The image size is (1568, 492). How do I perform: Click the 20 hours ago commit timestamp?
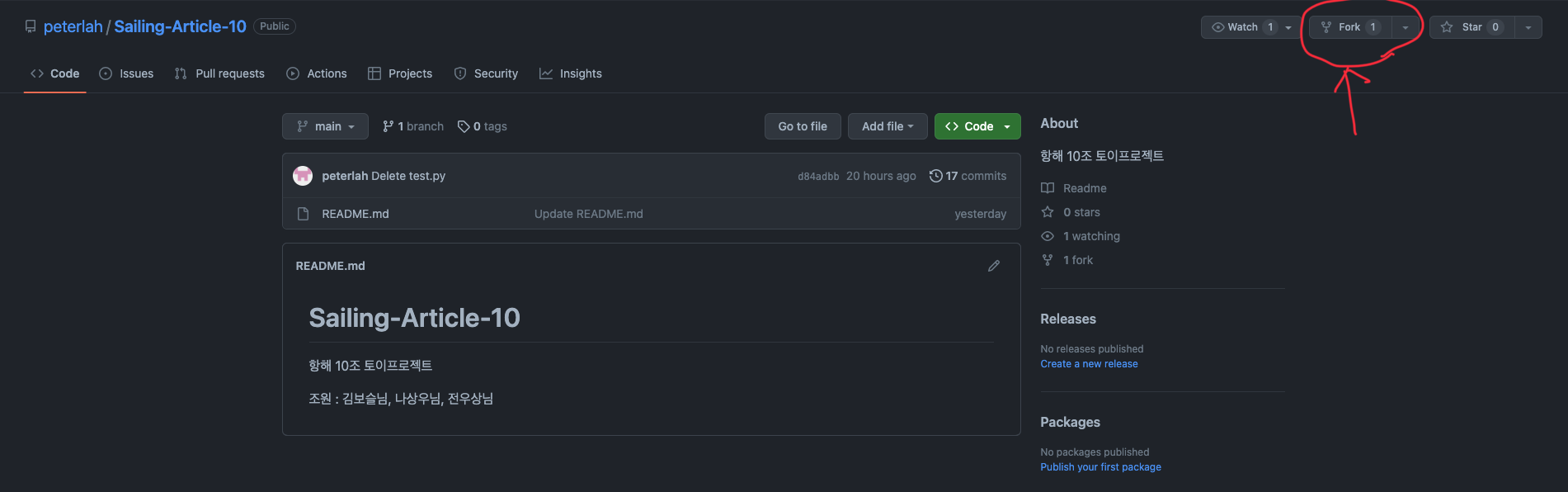881,176
